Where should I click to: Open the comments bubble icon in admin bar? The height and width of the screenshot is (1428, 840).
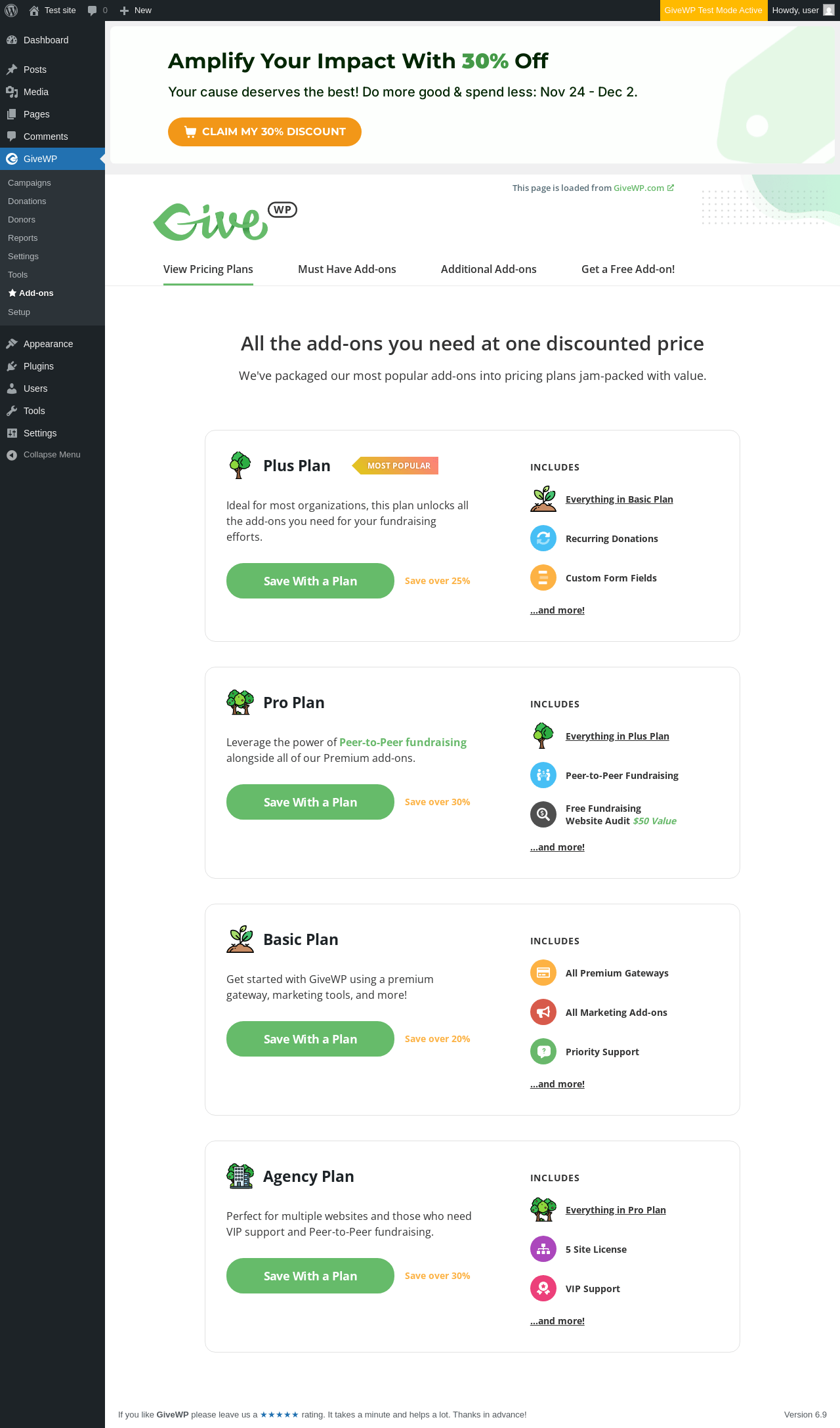[x=93, y=10]
